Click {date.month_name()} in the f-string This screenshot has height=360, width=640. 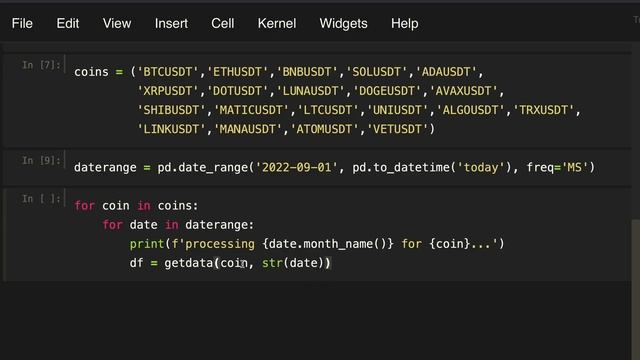[328, 244]
